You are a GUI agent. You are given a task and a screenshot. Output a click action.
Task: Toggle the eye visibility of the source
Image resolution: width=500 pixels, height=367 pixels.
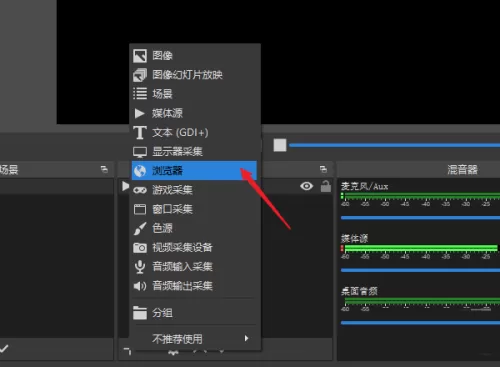(x=306, y=186)
